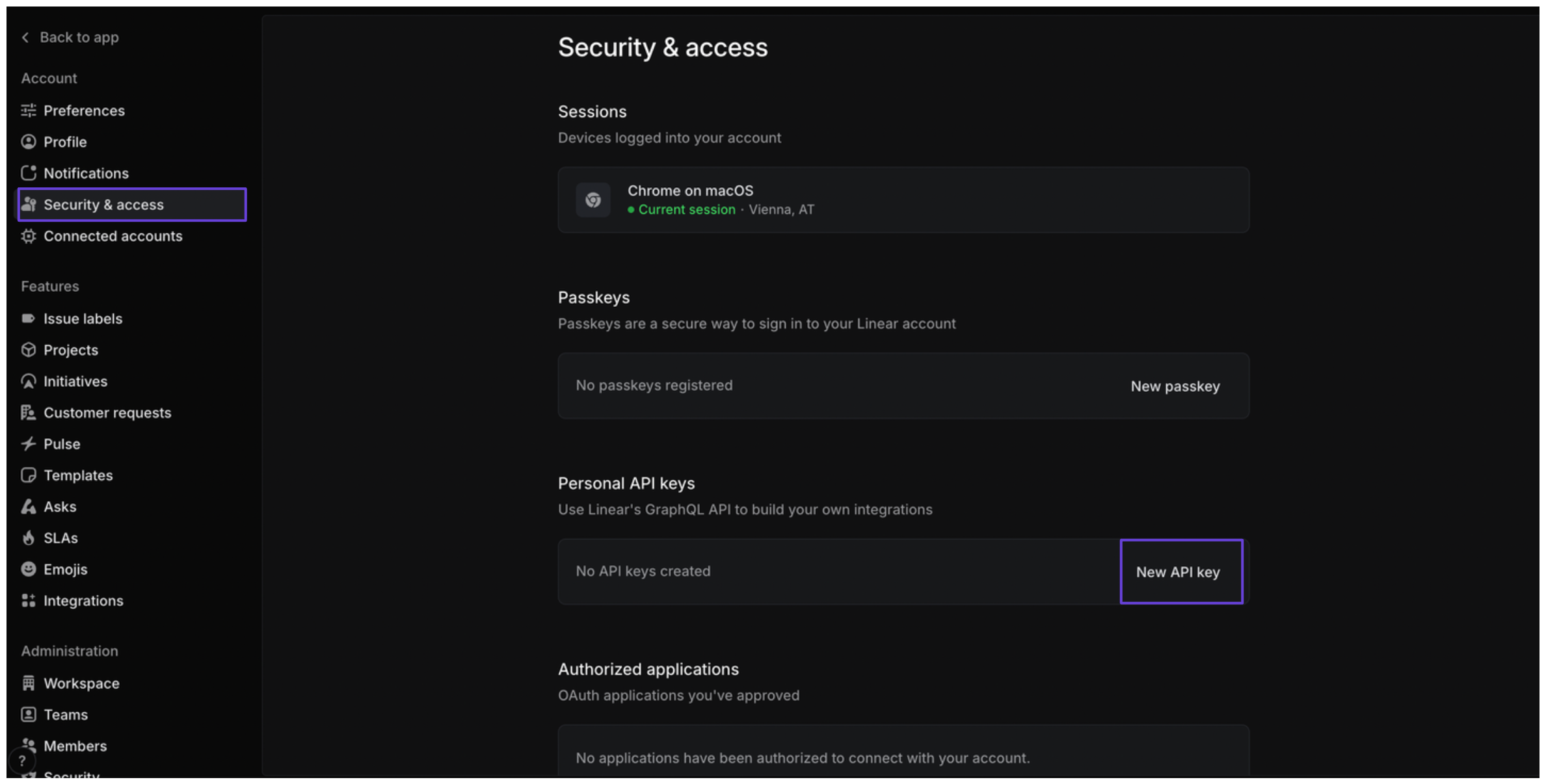Open Templates in the Features section
This screenshot has width=1546, height=784.
(78, 475)
